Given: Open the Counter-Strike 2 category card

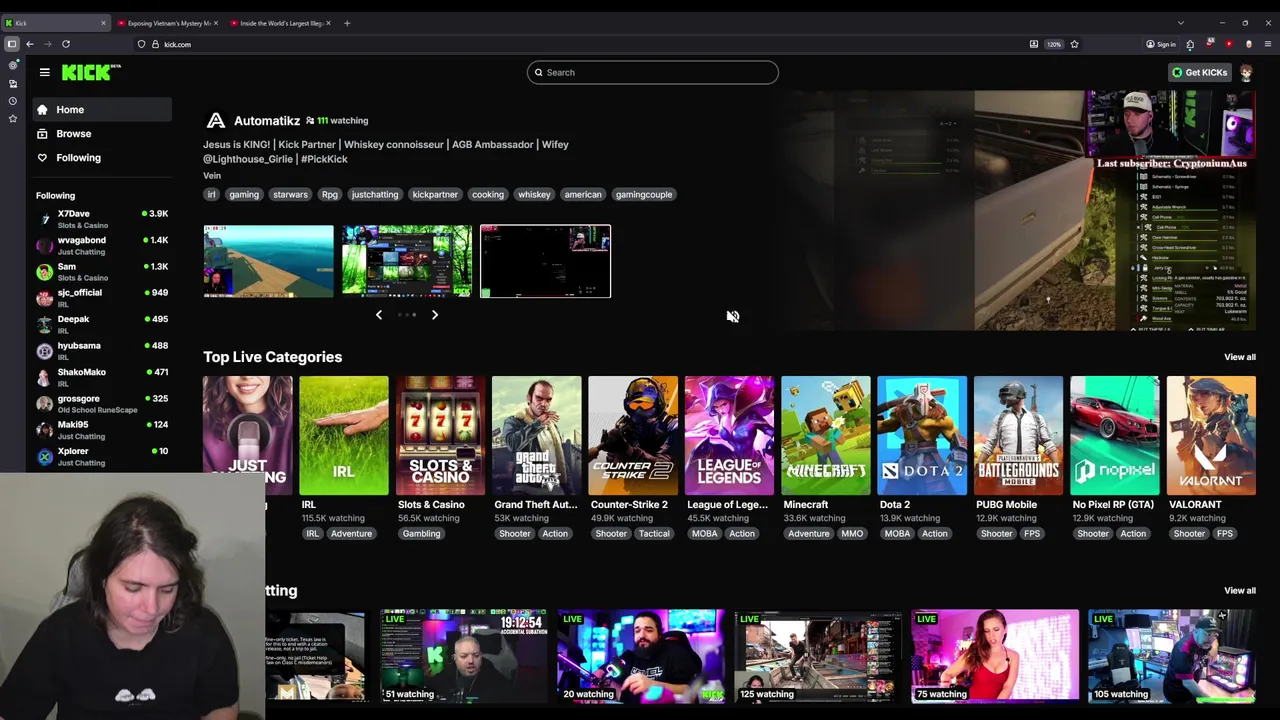Looking at the screenshot, I should pyautogui.click(x=633, y=436).
